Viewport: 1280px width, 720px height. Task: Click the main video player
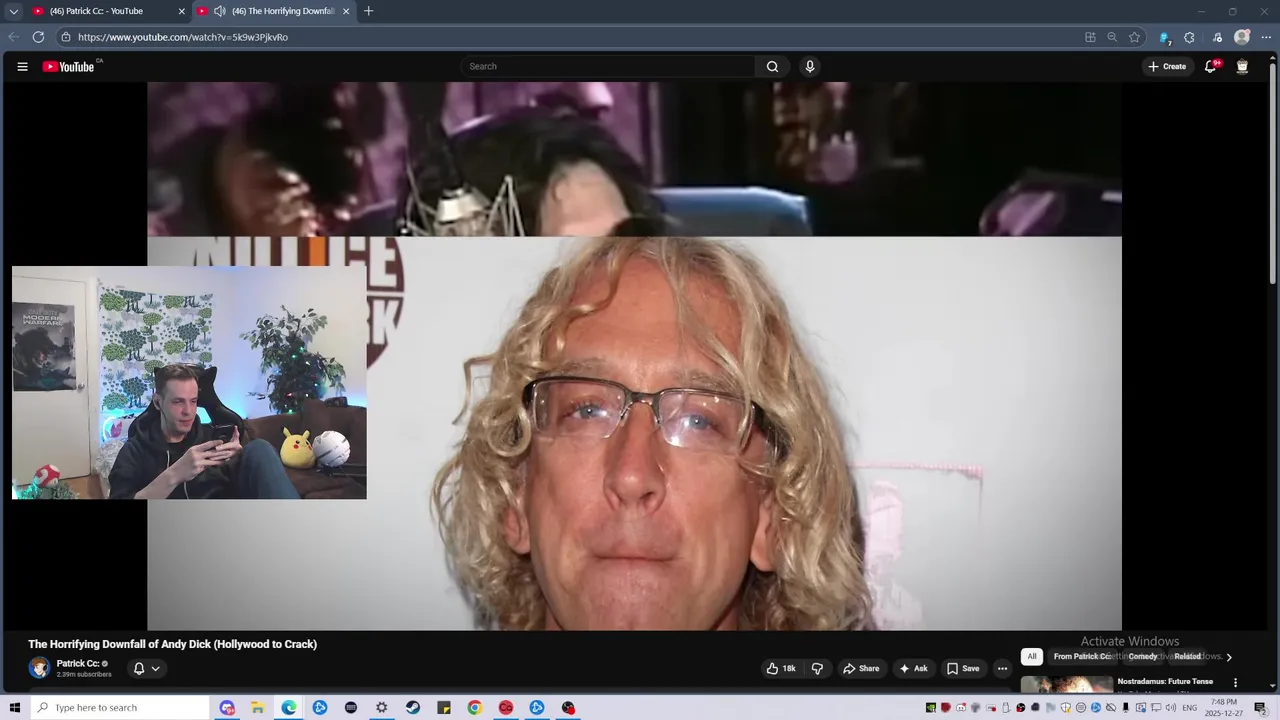point(634,356)
